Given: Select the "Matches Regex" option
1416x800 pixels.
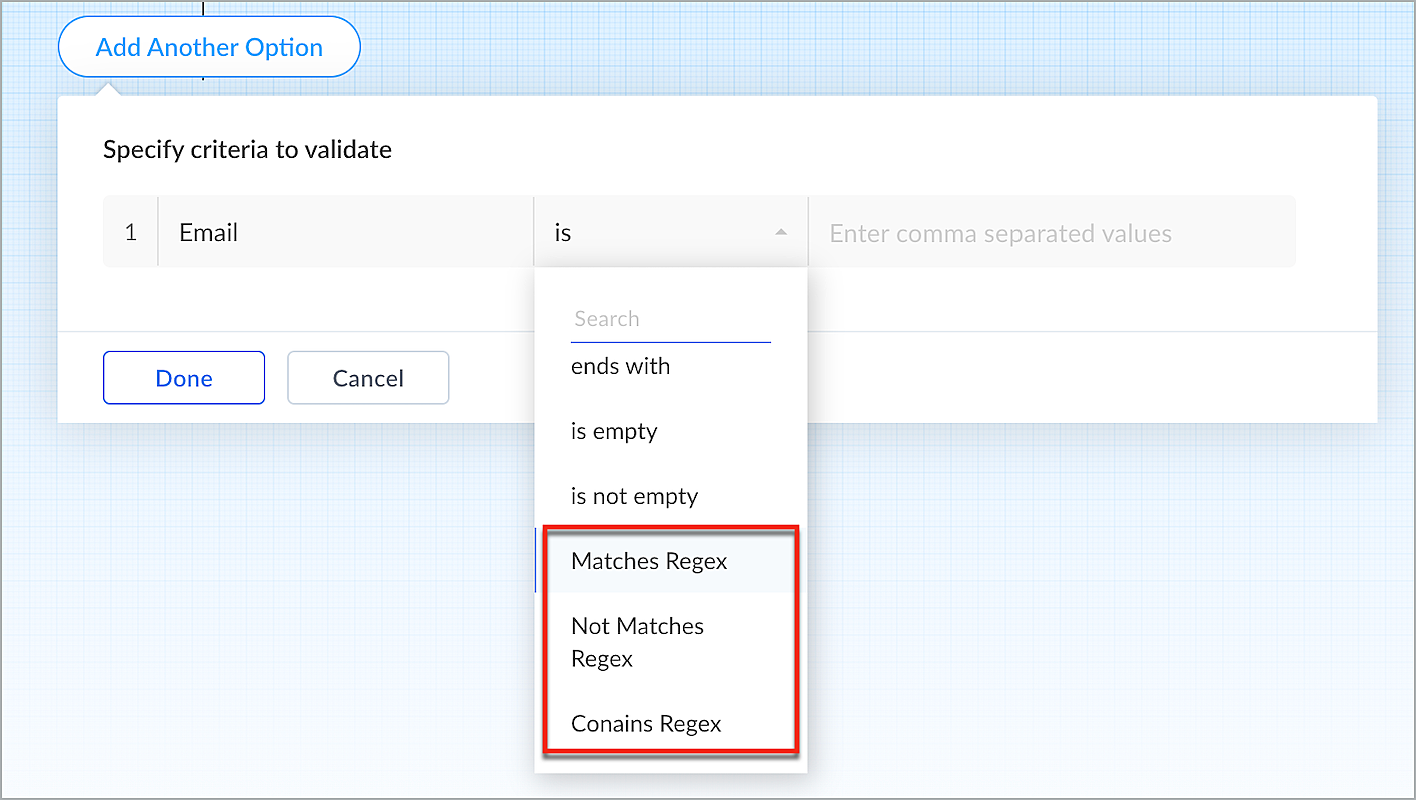Looking at the screenshot, I should (649, 561).
